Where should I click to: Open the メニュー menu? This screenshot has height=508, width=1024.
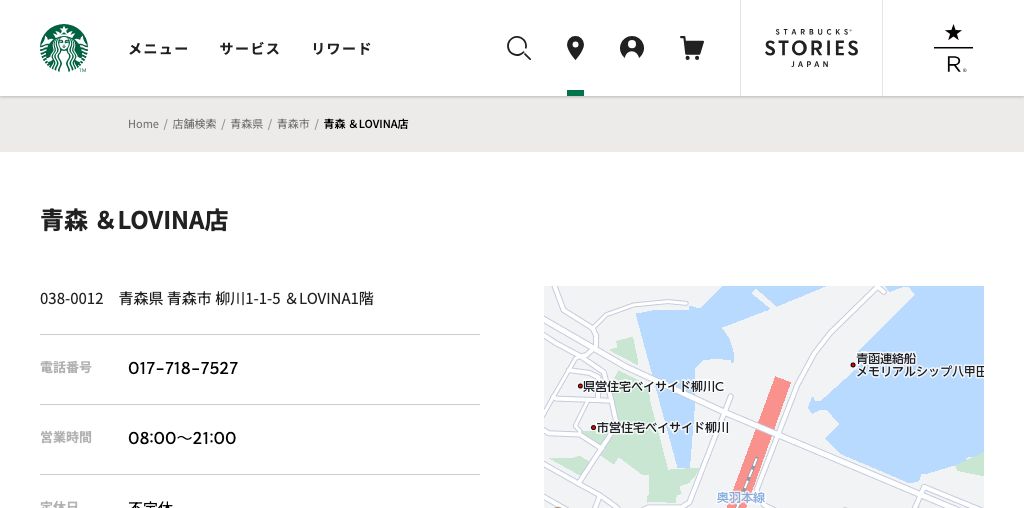pos(158,48)
